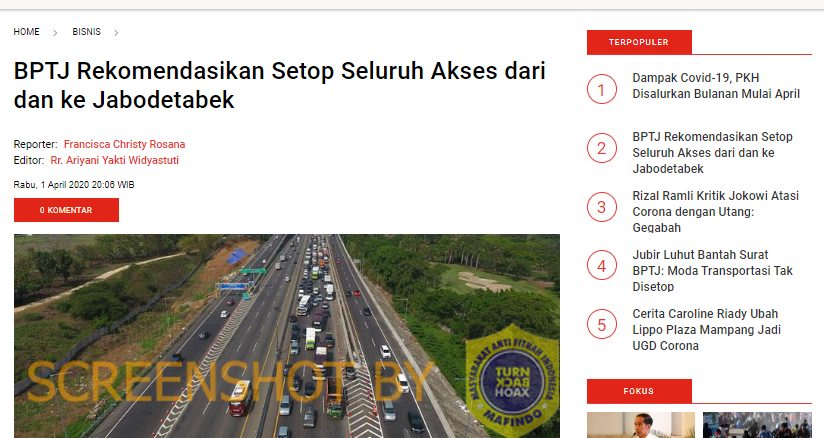824x438 pixels.
Task: Select the TERPOPULER tab header
Action: [x=639, y=42]
